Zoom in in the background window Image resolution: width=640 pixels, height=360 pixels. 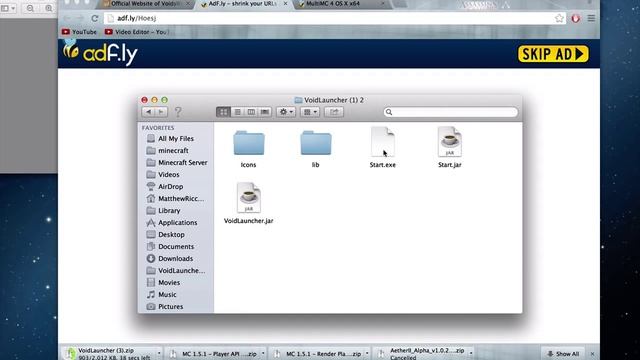49,8
